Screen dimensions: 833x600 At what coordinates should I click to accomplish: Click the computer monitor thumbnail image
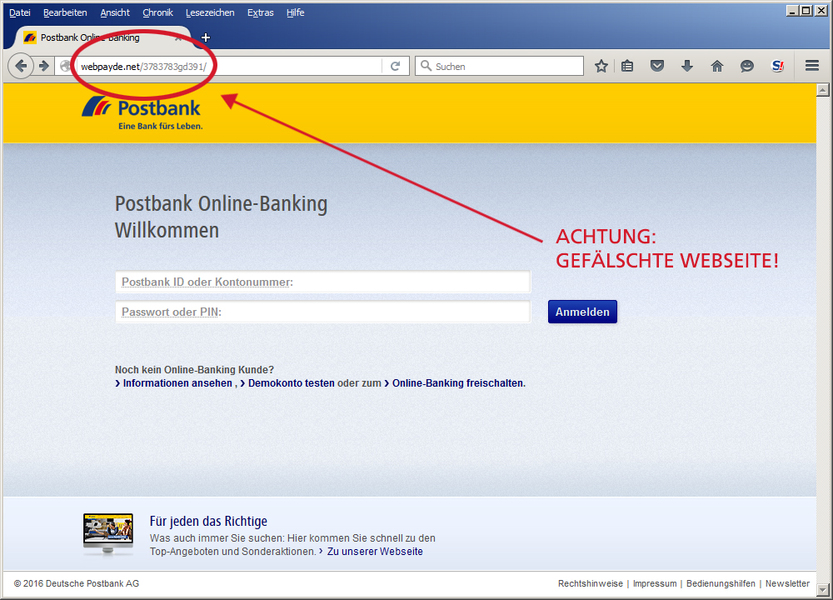click(x=108, y=534)
